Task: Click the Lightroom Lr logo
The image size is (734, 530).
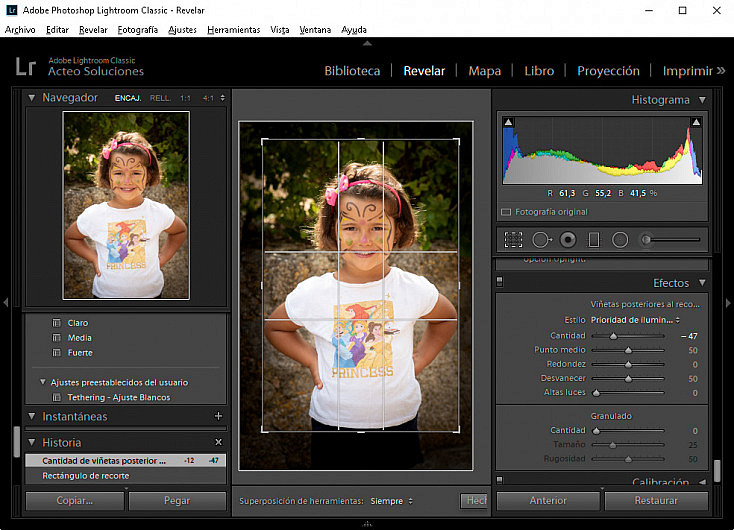Action: (x=25, y=66)
